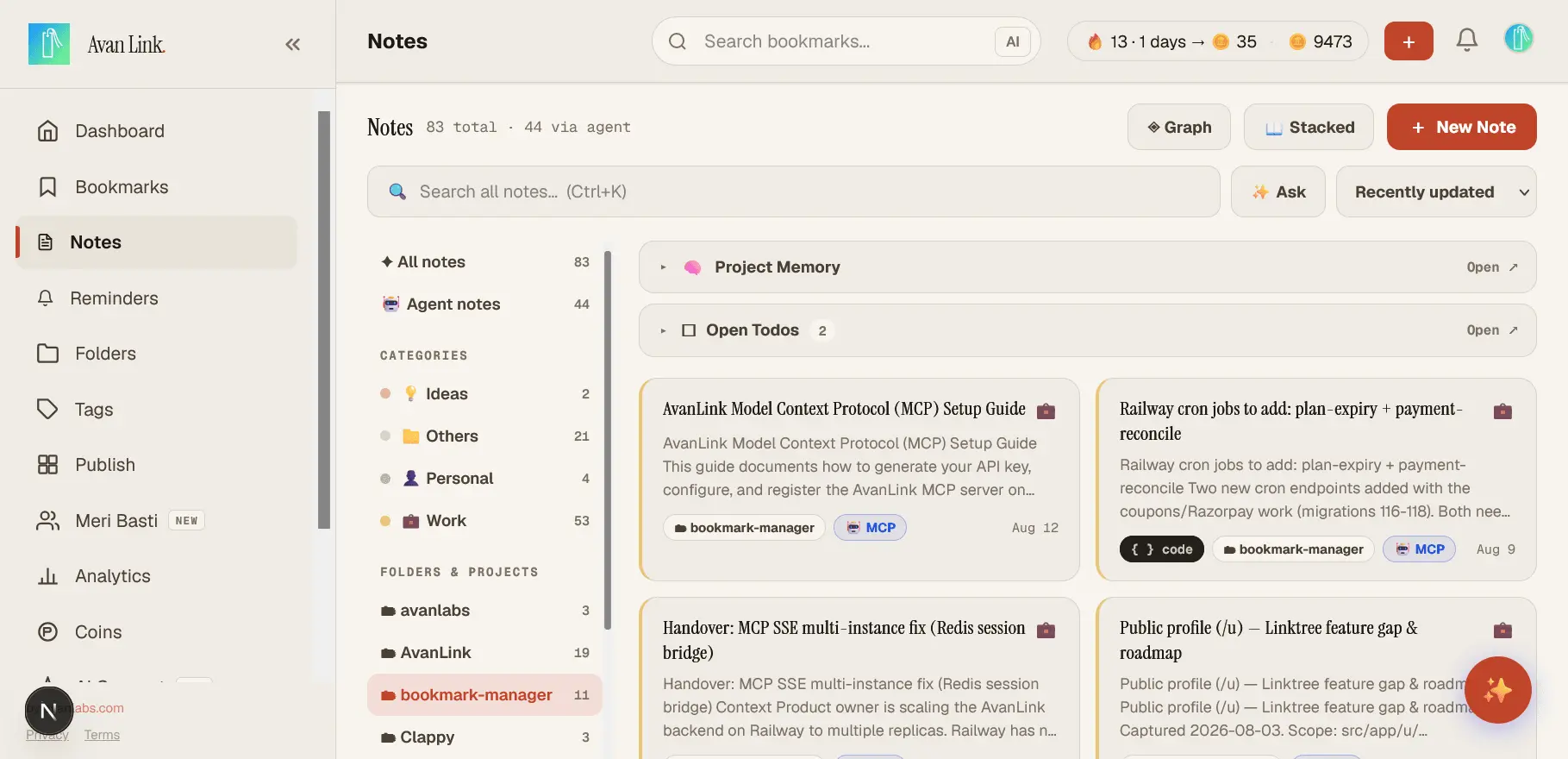The height and width of the screenshot is (759, 1568).
Task: Click the Ideas category color dot
Action: coord(385,394)
